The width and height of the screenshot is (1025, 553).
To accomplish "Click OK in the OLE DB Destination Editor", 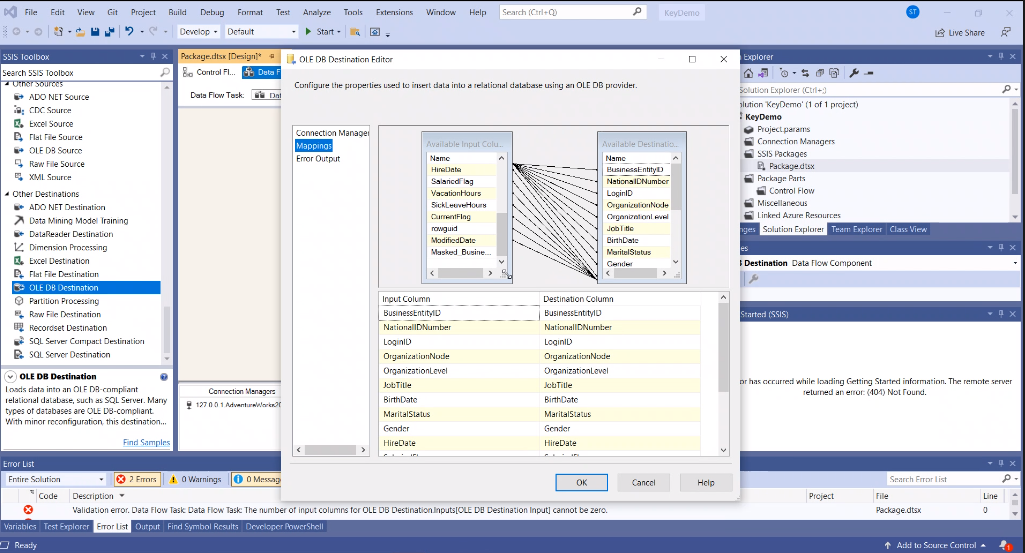I will point(582,482).
